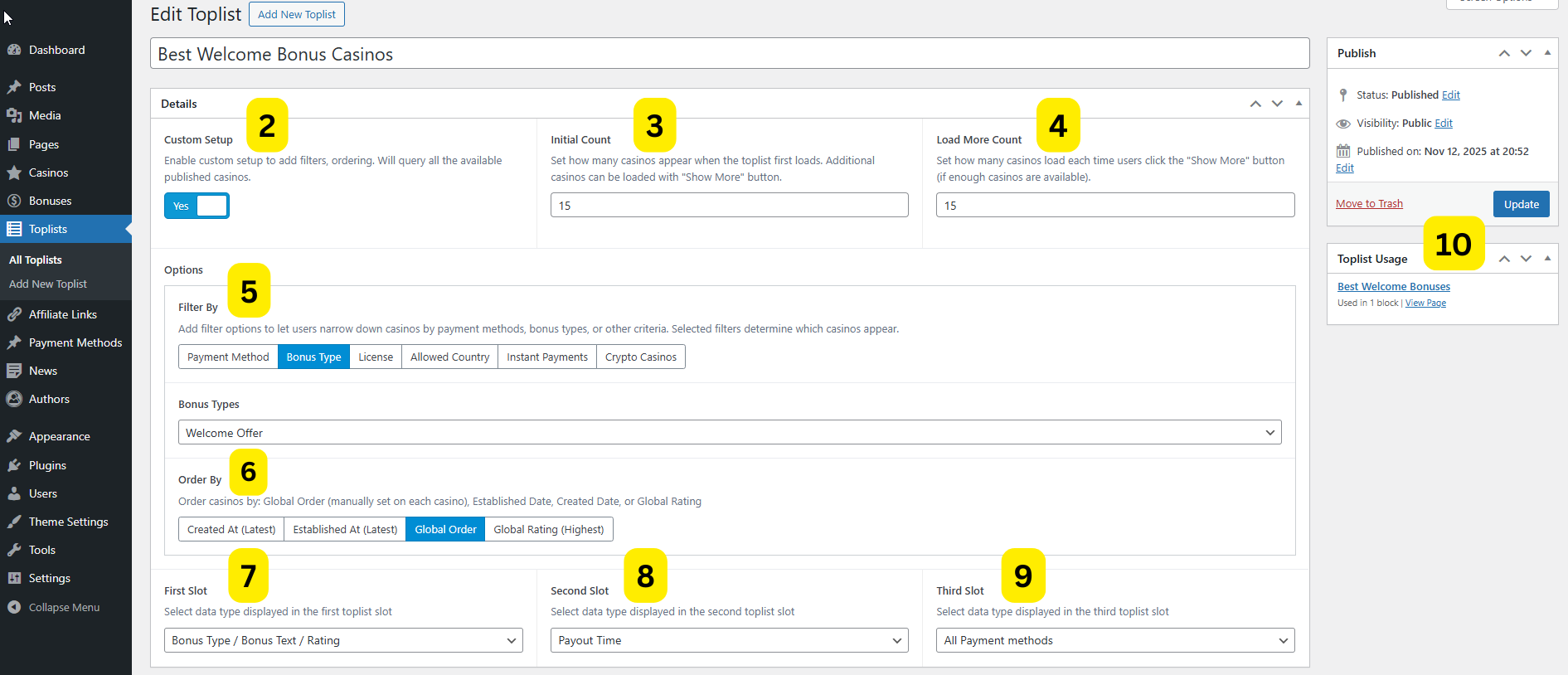This screenshot has height=675, width=1568.
Task: Open the Add New Toplist submenu item
Action: [x=48, y=284]
